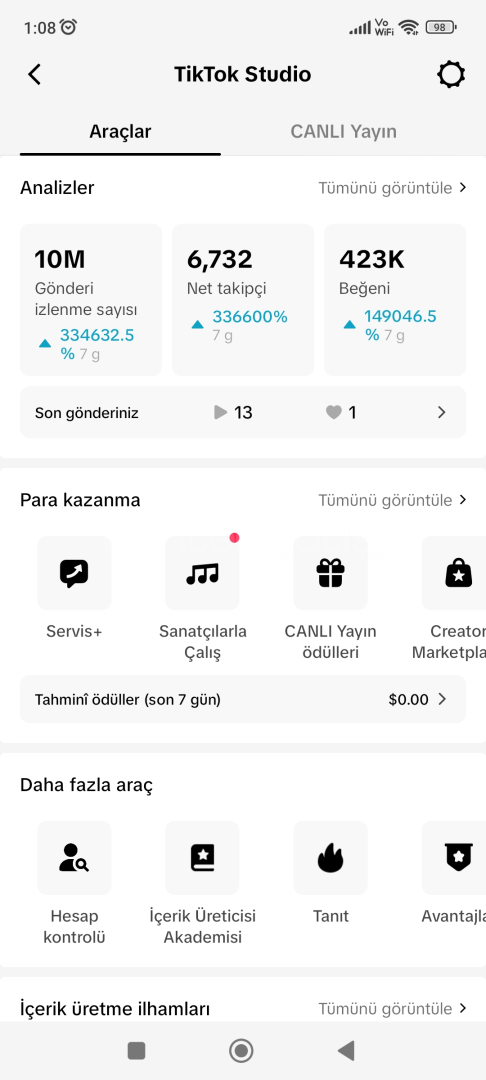Screen dimensions: 486x1080
Task: Open Tümünü görüntüle for İçerik üretme ilhamları
Action: coord(393,1008)
